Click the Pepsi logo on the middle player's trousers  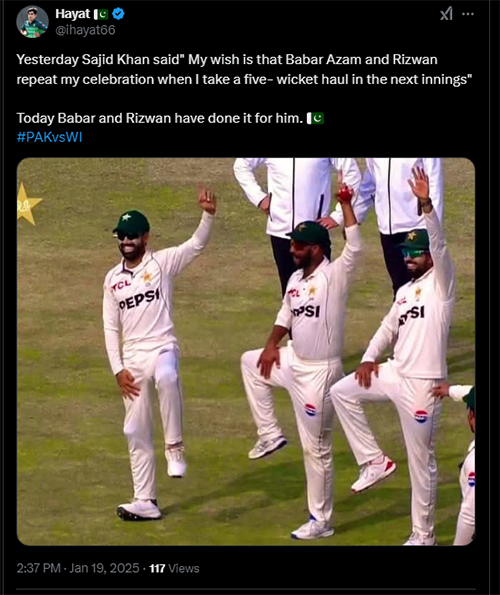pos(310,410)
